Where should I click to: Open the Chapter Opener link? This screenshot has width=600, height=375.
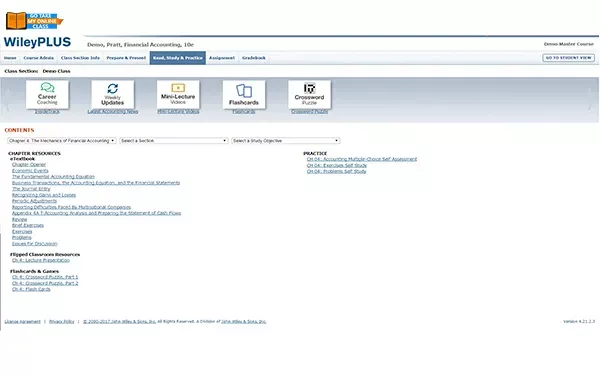click(29, 165)
